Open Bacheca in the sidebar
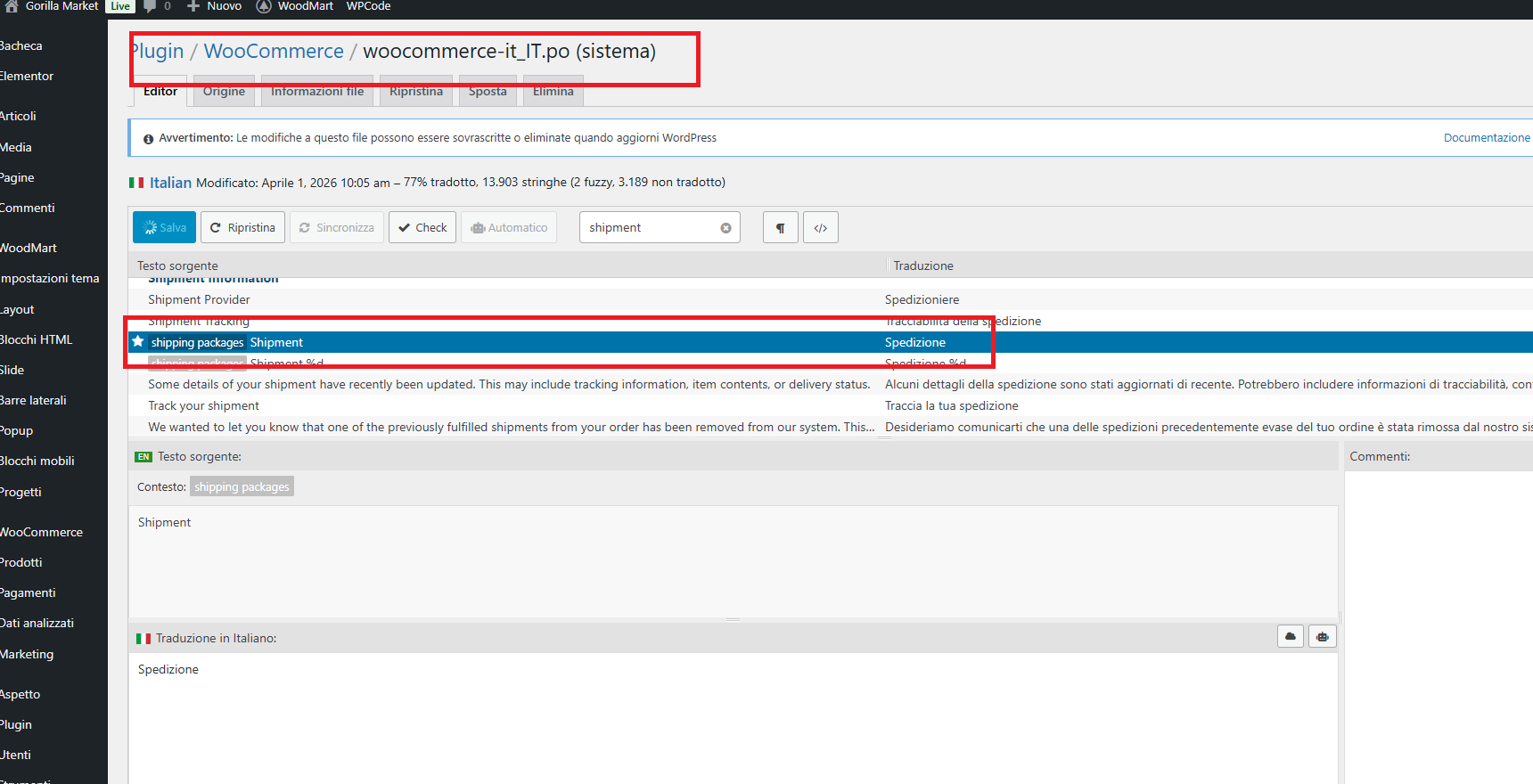This screenshot has width=1533, height=784. pyautogui.click(x=21, y=45)
